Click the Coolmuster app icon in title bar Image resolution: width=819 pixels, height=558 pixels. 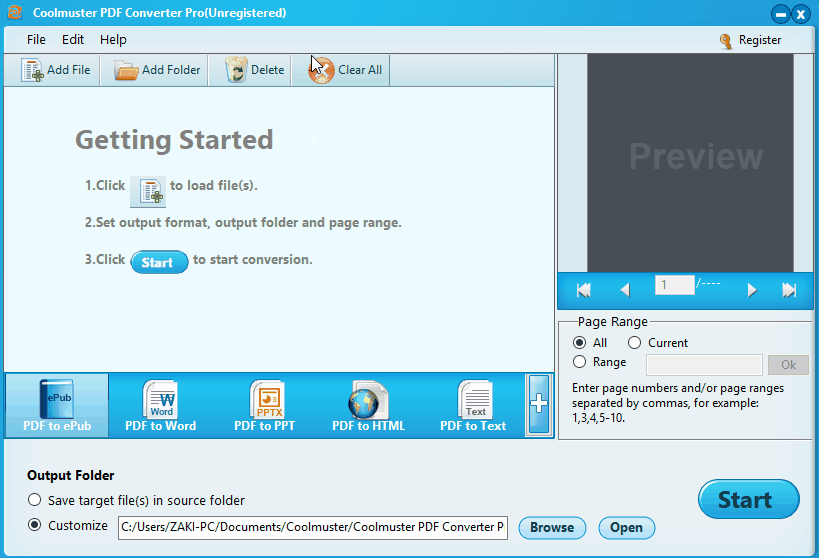pyautogui.click(x=15, y=12)
